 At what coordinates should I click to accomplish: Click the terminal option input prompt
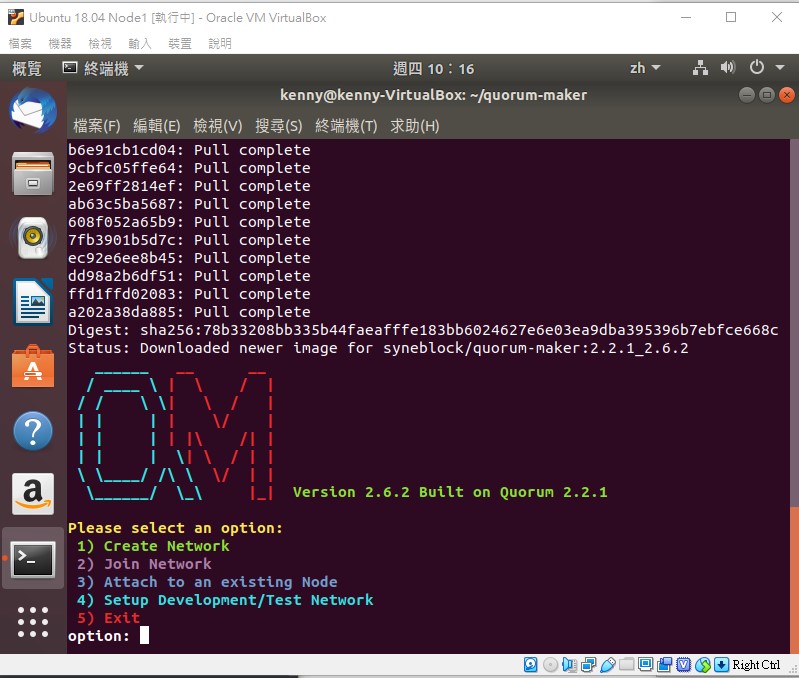144,636
